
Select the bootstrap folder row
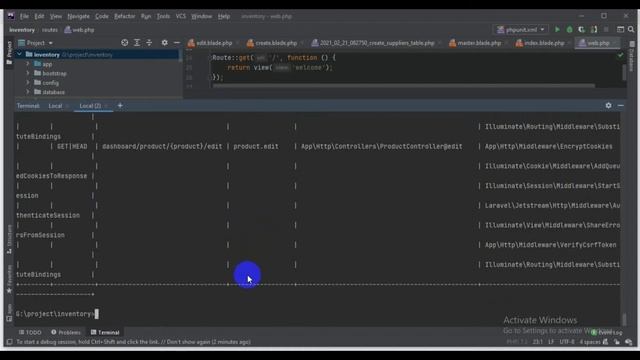(x=97, y=73)
